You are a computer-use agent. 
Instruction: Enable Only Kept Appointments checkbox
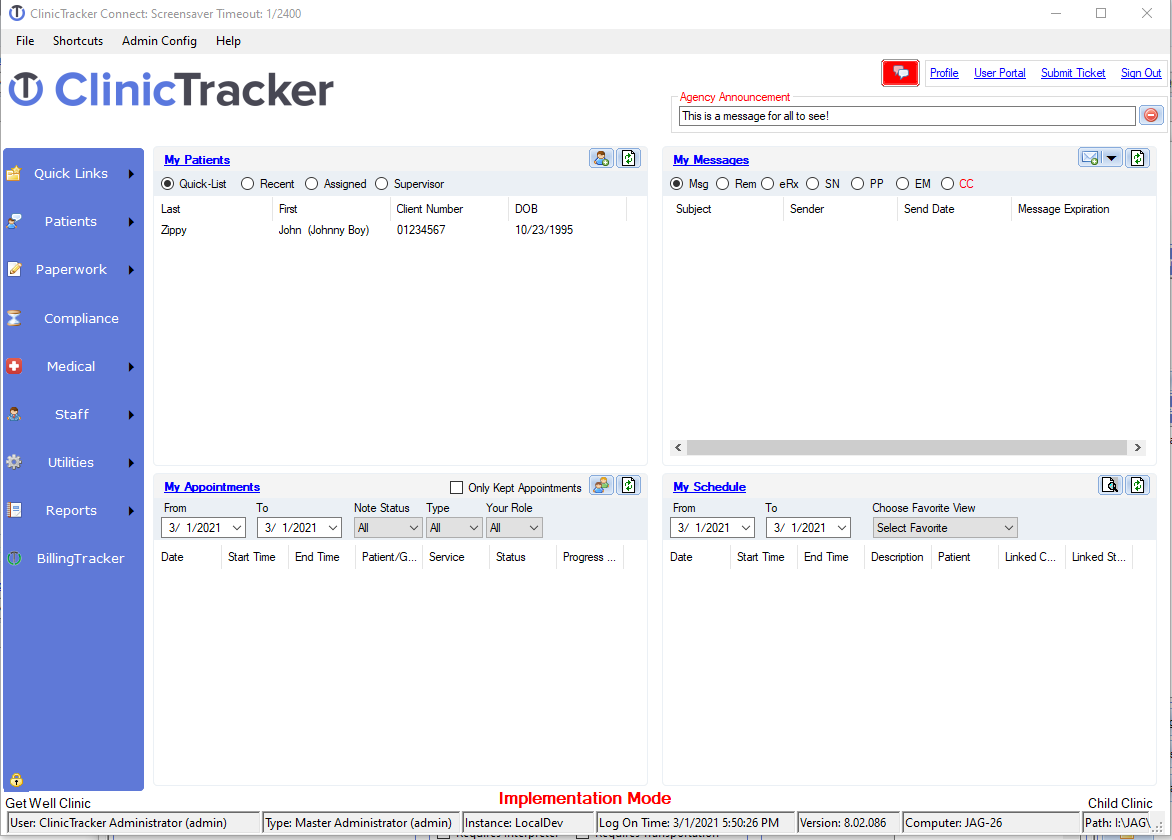(457, 487)
